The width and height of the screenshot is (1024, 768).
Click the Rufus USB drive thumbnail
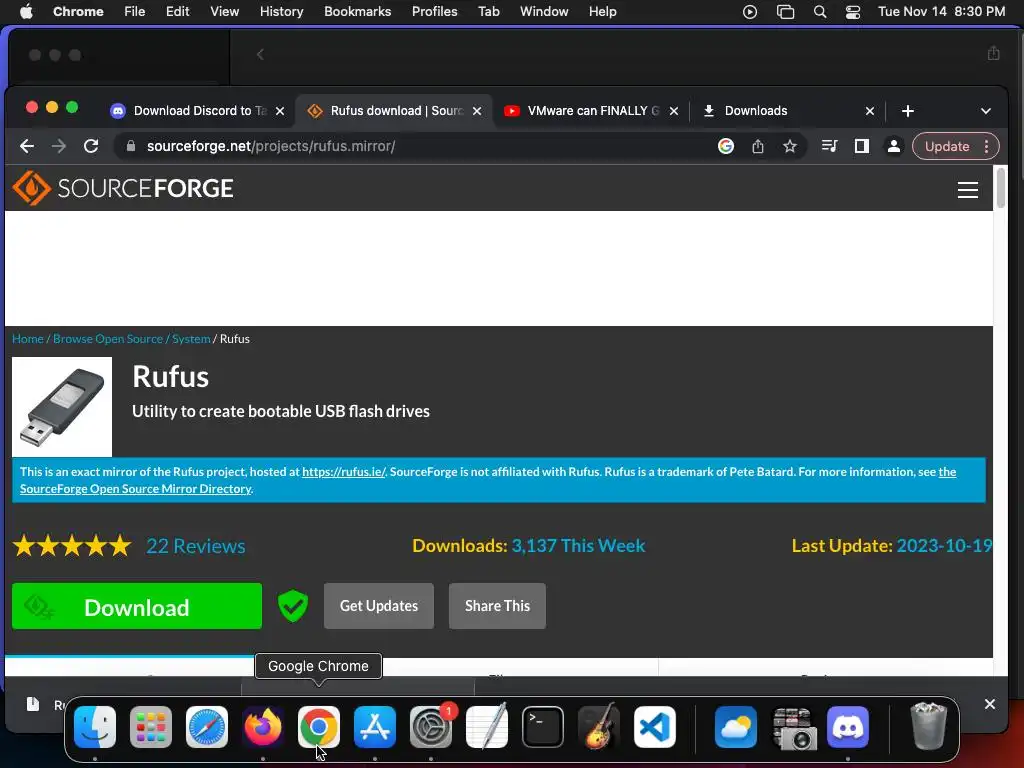[62, 407]
